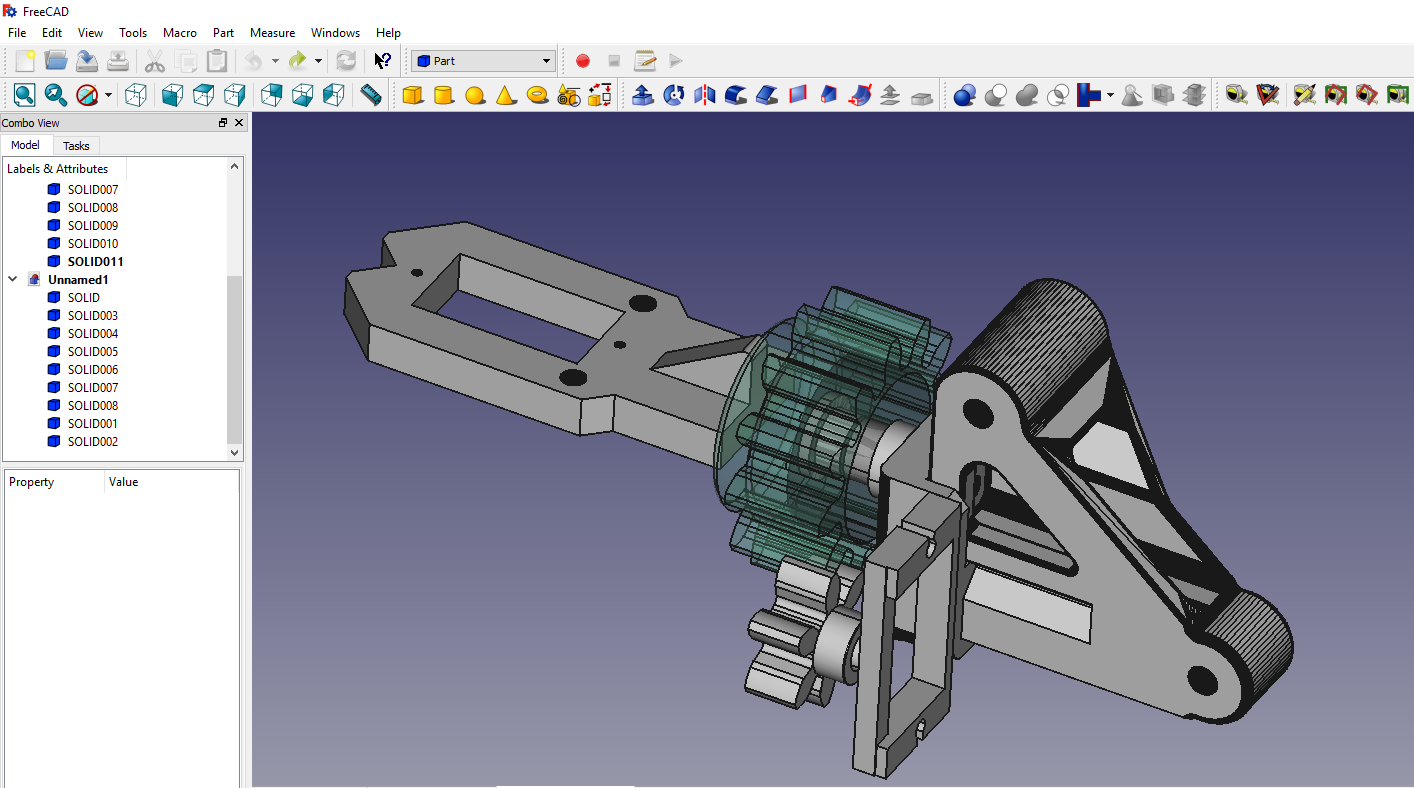Open the Boolean operation tool
The width and height of the screenshot is (1414, 788).
(x=965, y=95)
